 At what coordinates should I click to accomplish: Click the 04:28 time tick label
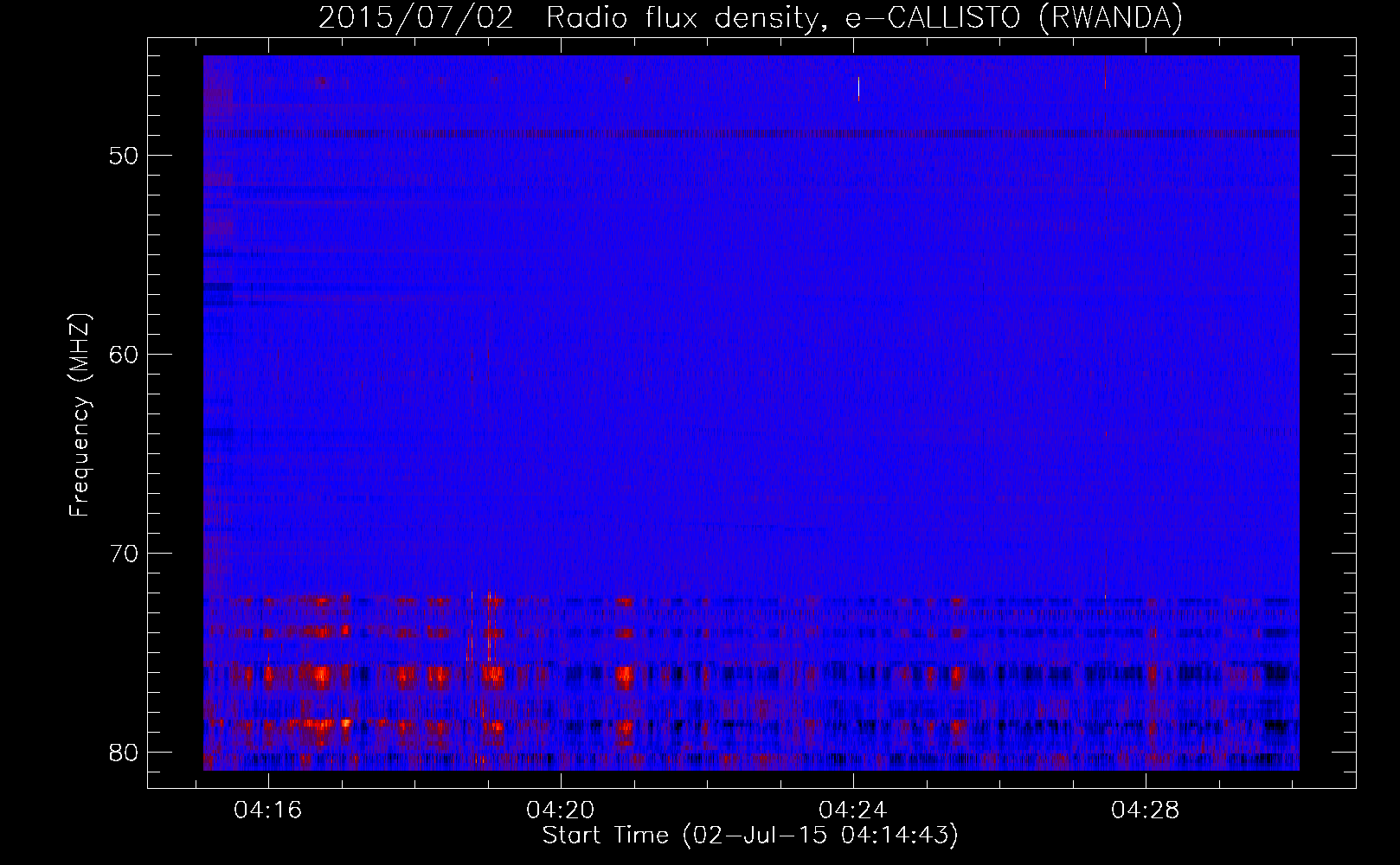[1146, 811]
